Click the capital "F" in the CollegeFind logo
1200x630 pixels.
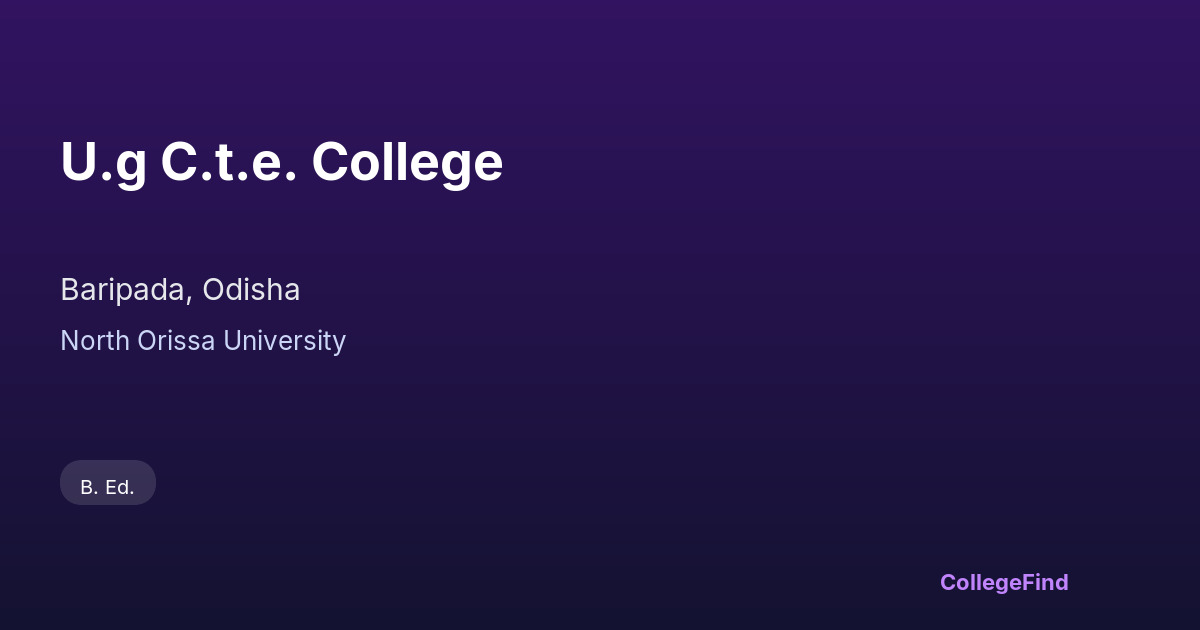pos(1028,582)
